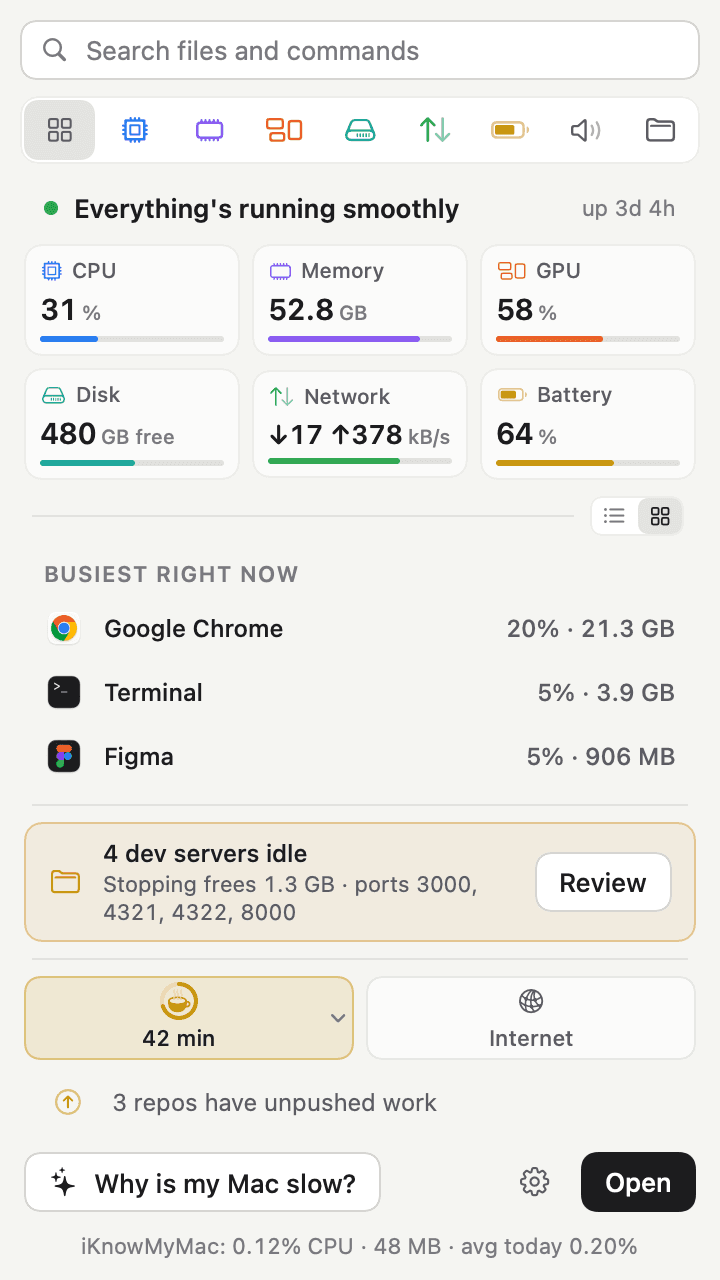Click Chrome's '20% · 21.3 GB' value

point(591,629)
